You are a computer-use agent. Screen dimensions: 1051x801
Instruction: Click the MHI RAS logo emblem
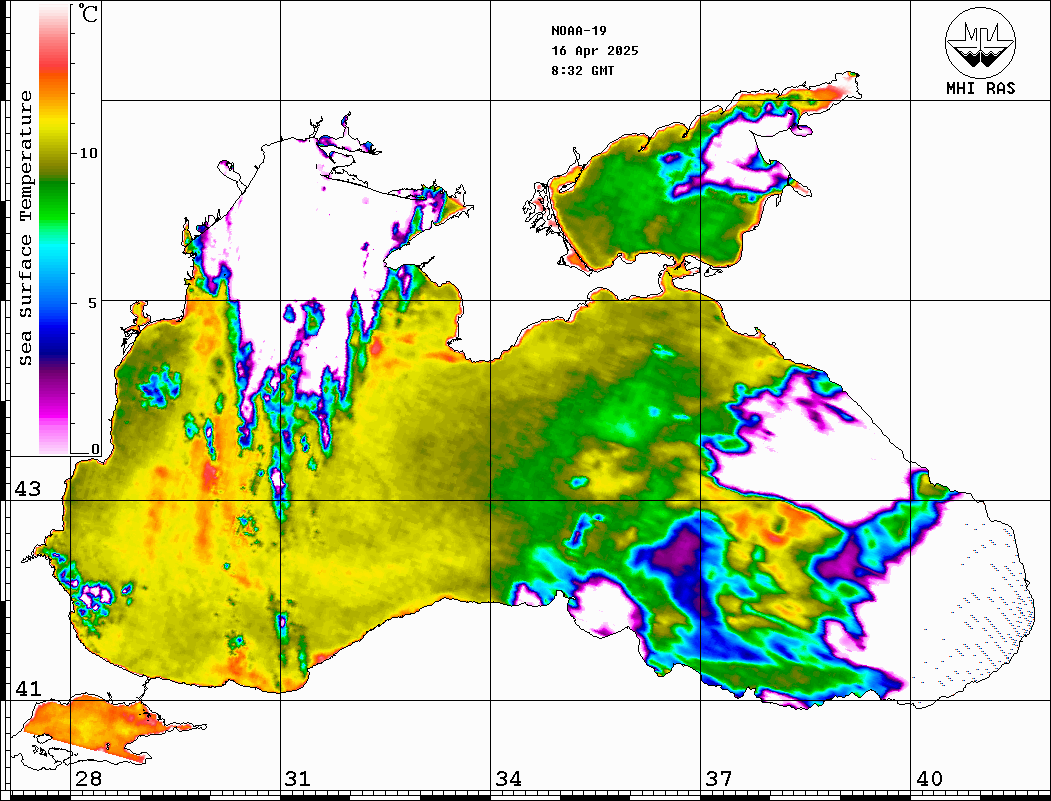coord(980,42)
